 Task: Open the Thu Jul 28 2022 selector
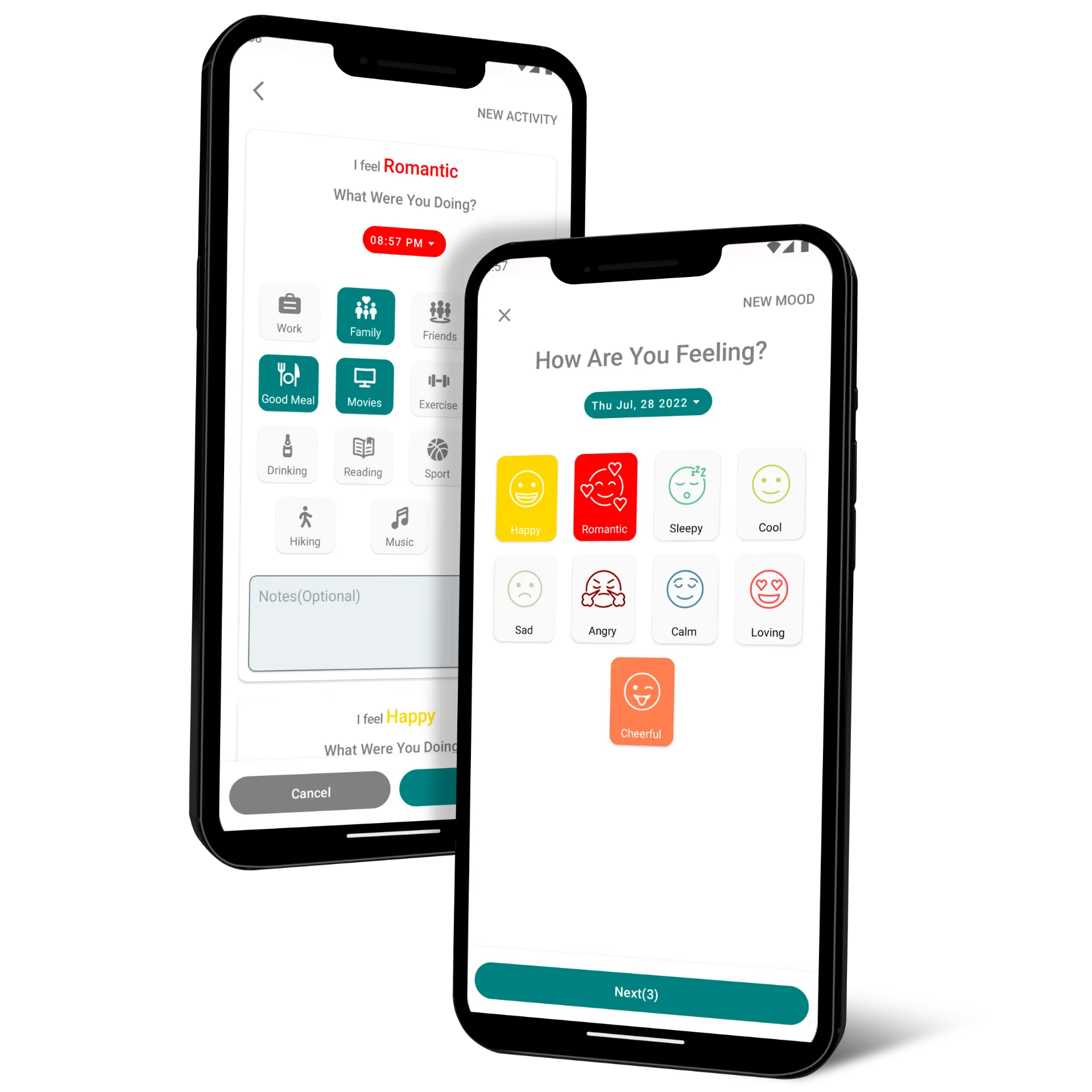pos(645,404)
